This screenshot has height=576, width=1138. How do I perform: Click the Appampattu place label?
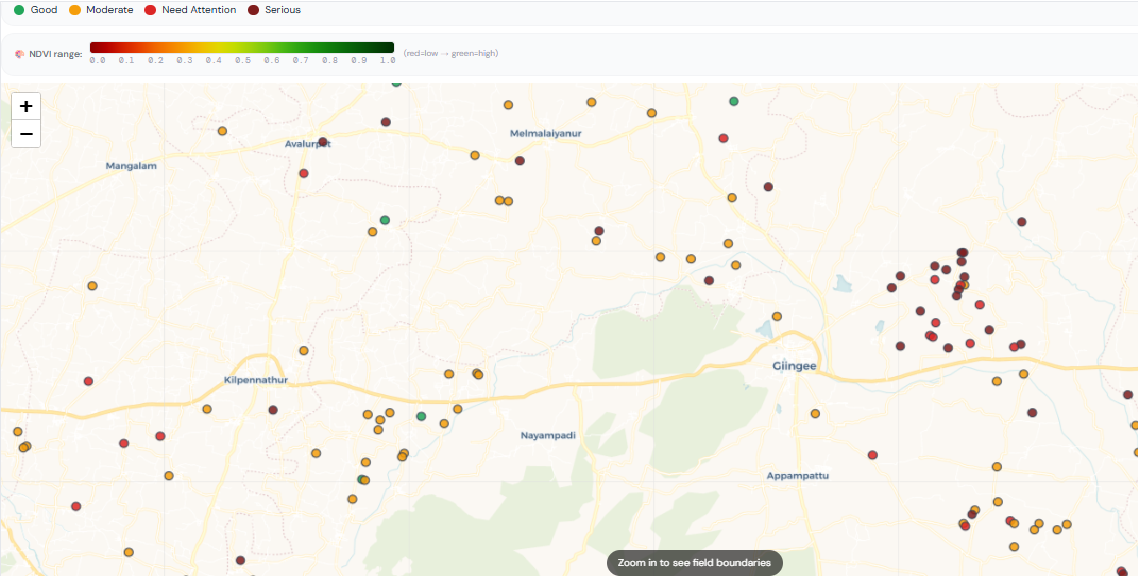(798, 476)
